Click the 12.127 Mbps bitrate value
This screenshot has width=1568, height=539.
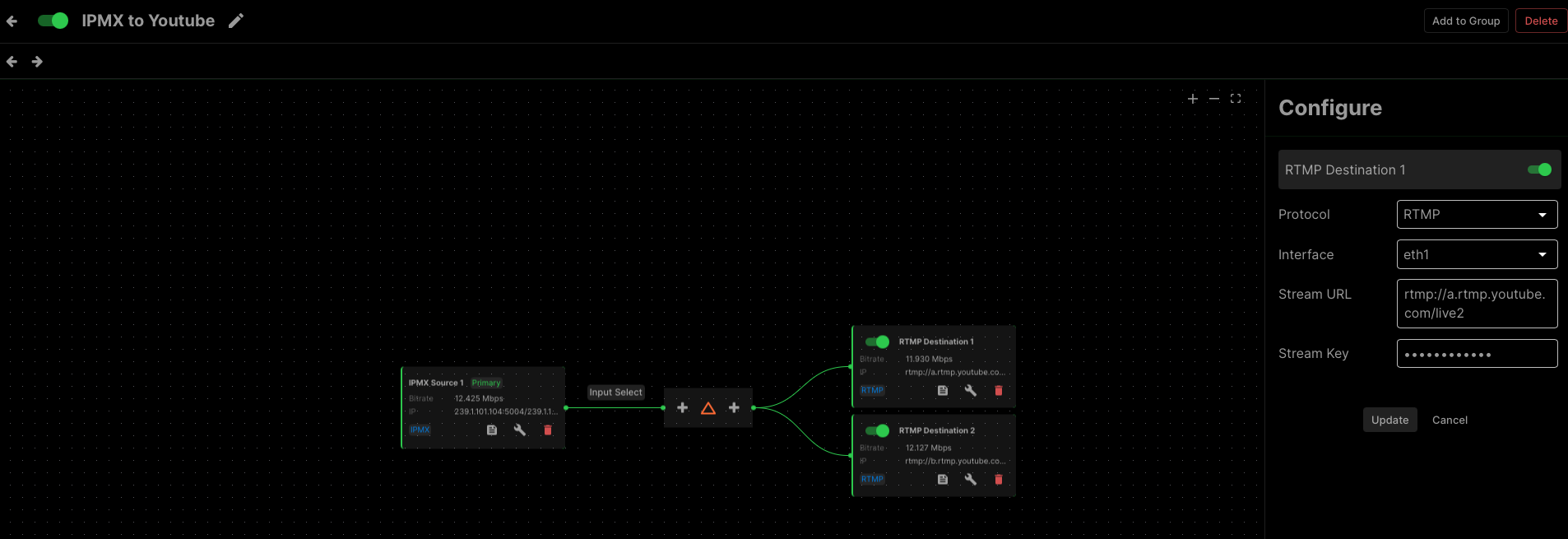pos(928,448)
